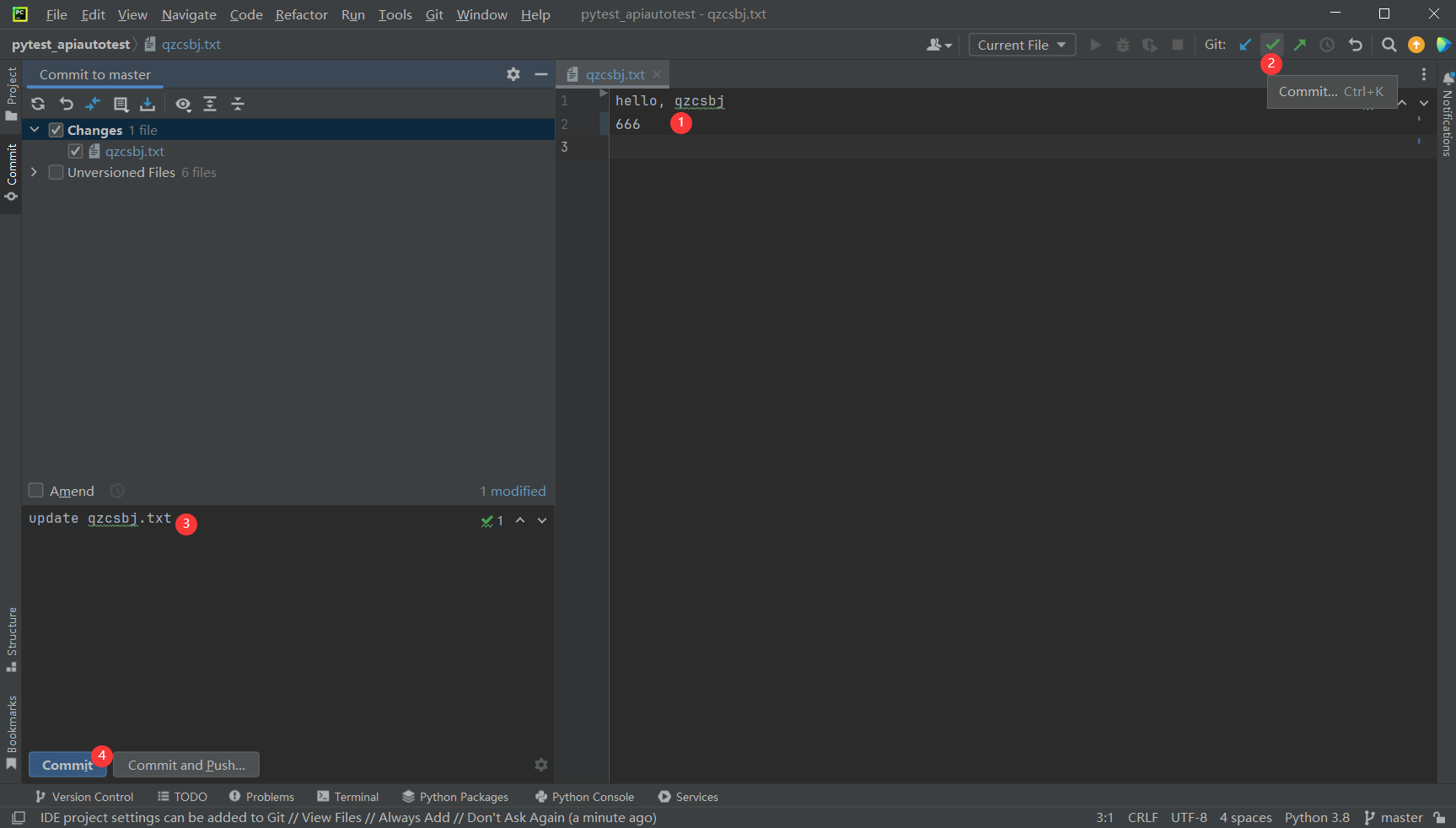1456x828 pixels.
Task: Open Git Show History clock icon
Action: tap(1327, 45)
